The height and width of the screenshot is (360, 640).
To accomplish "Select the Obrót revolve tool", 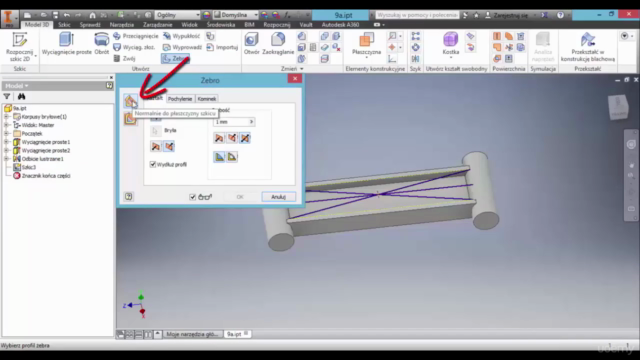I will point(102,44).
